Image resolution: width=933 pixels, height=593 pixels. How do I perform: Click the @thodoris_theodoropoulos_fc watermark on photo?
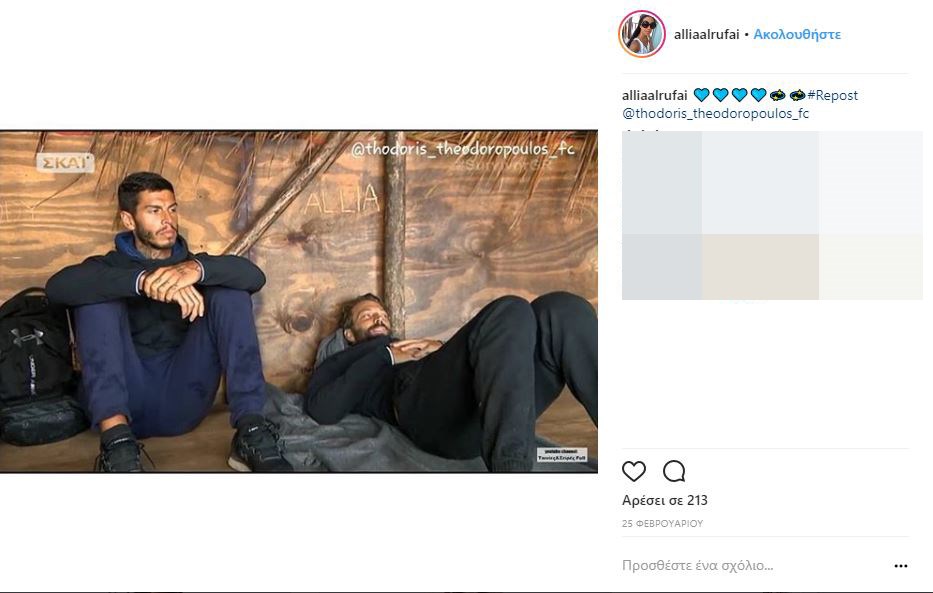click(x=462, y=149)
